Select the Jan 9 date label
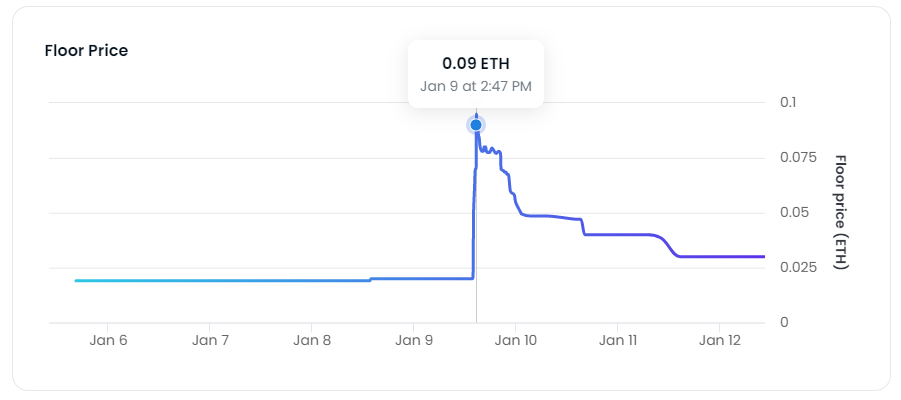The image size is (901, 400). click(x=414, y=341)
